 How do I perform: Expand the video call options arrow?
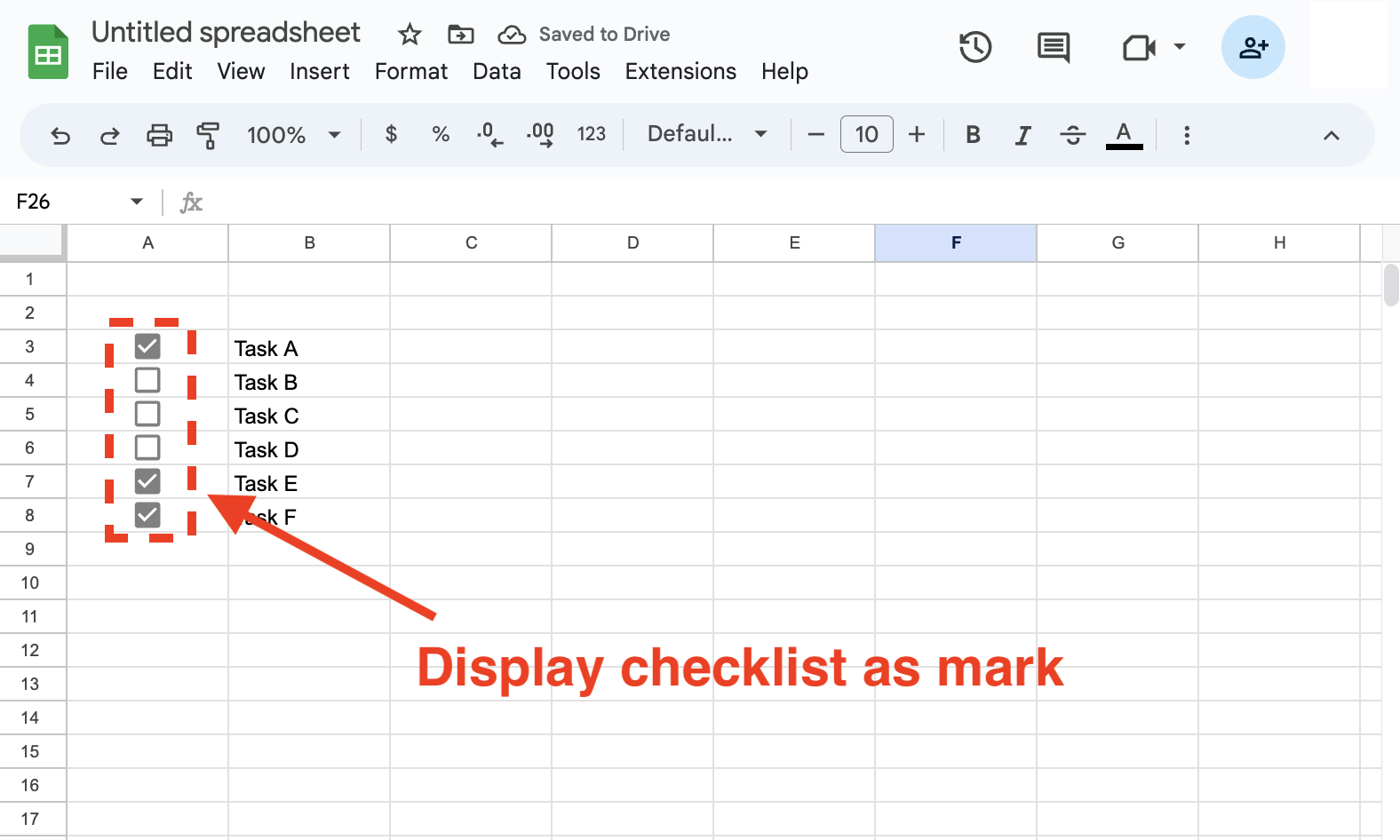click(1180, 46)
